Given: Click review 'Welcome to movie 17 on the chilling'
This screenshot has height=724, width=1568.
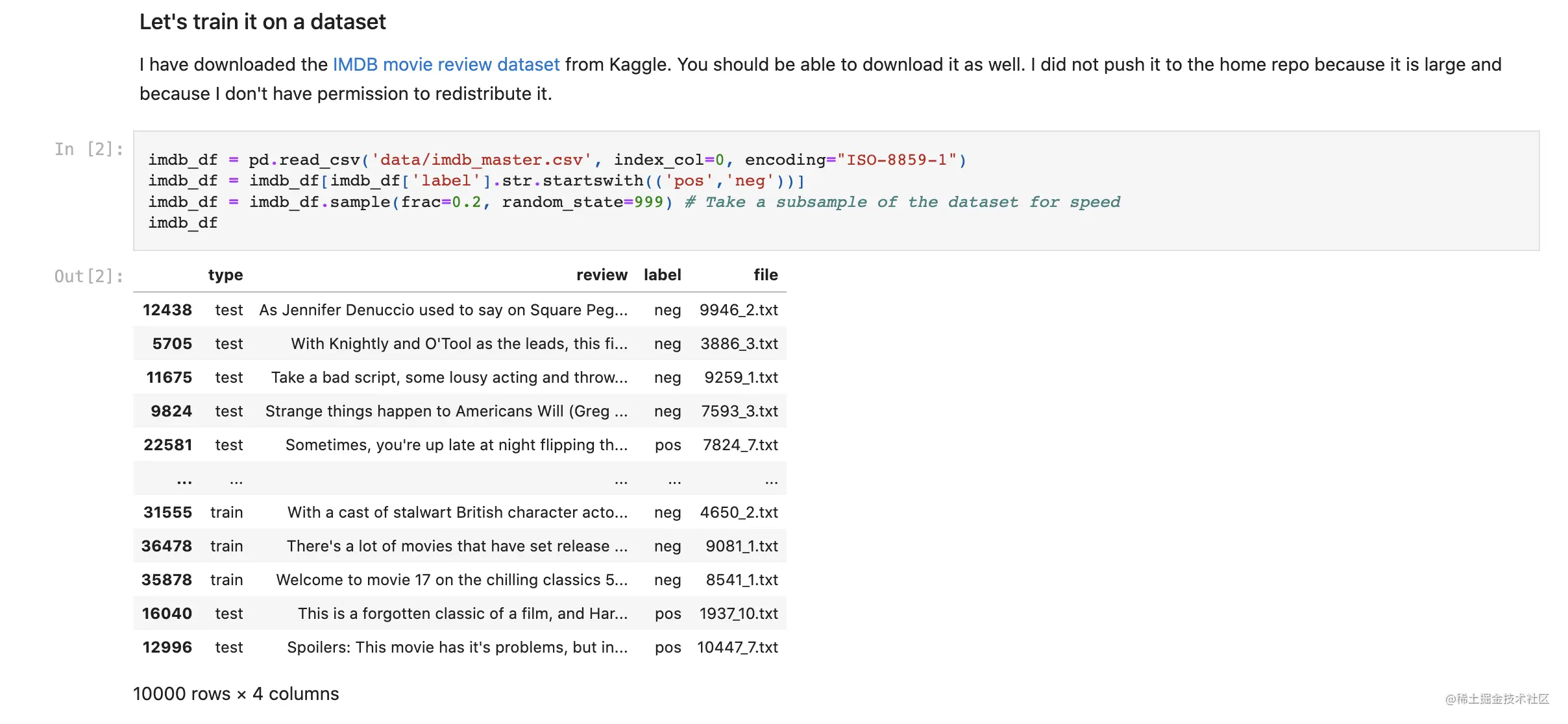Looking at the screenshot, I should pos(452,580).
